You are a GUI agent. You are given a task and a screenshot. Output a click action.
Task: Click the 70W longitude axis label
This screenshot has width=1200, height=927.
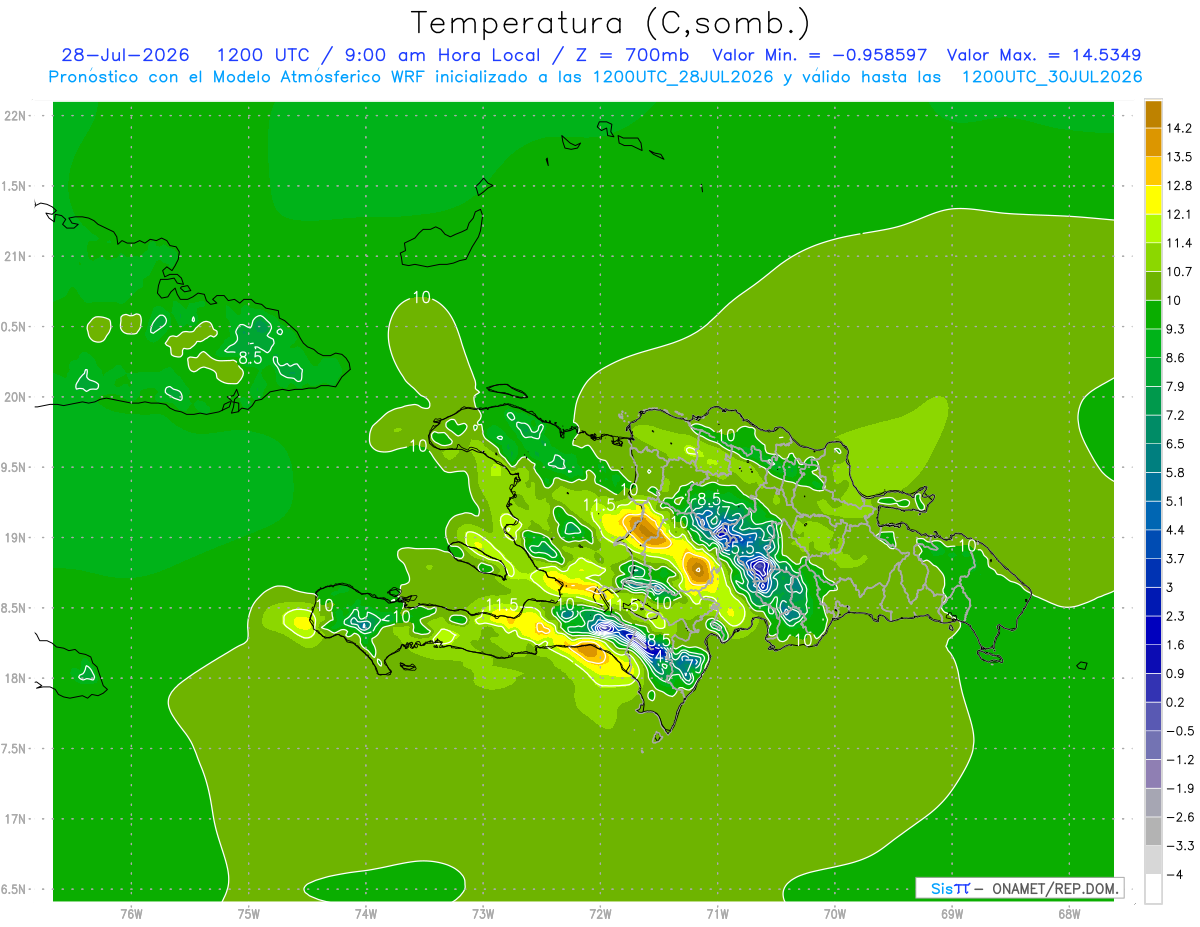[834, 913]
